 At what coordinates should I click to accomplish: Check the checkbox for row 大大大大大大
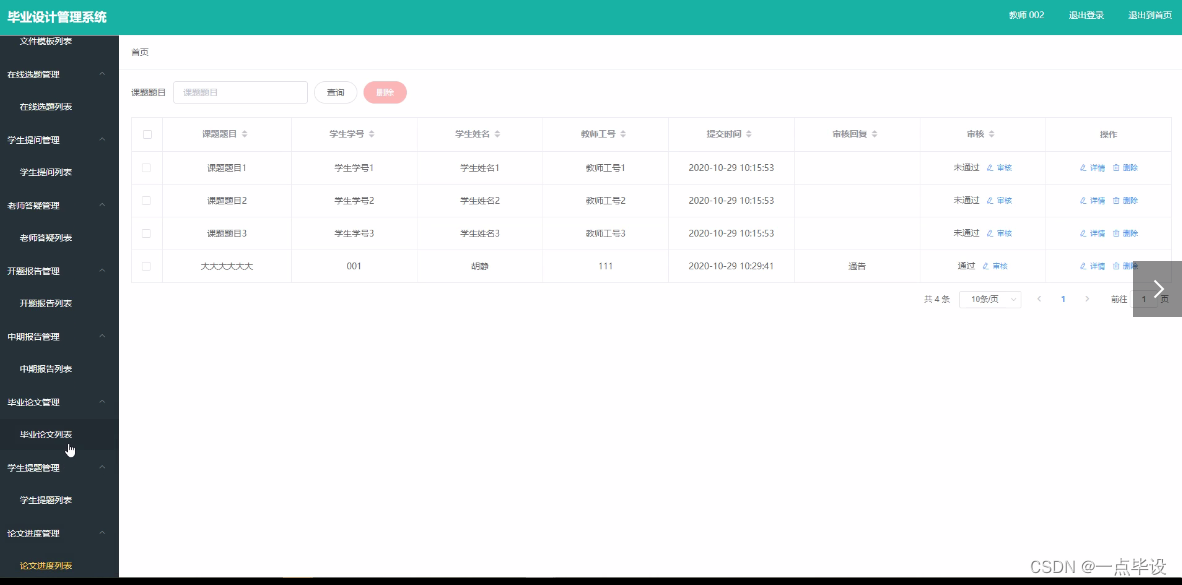click(146, 266)
